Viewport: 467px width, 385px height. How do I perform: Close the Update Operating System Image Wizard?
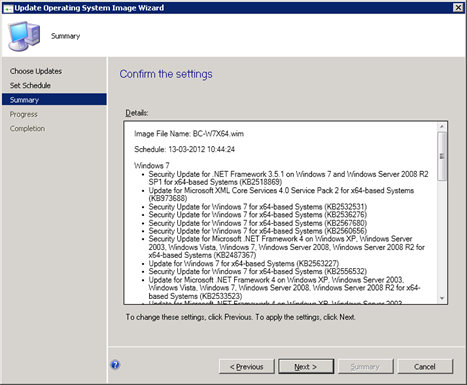[459, 7]
